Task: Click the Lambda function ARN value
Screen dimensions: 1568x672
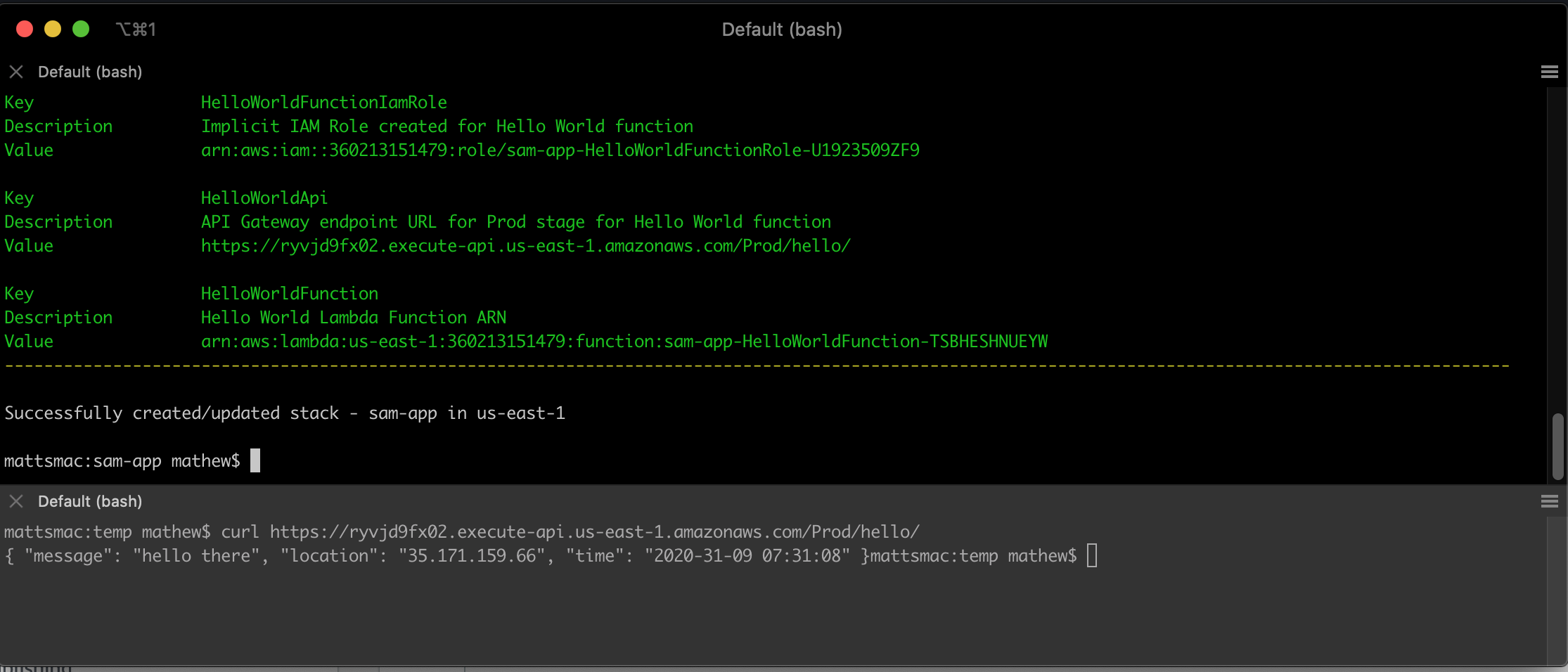Action: tap(624, 342)
